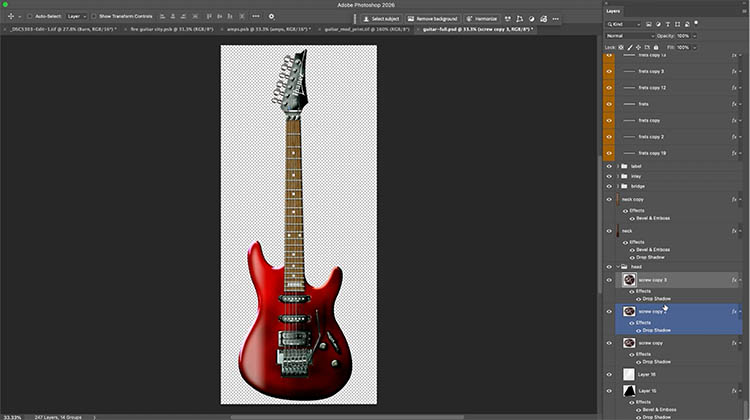
Task: Align vertical centers icon in options bar
Action: [220, 16]
